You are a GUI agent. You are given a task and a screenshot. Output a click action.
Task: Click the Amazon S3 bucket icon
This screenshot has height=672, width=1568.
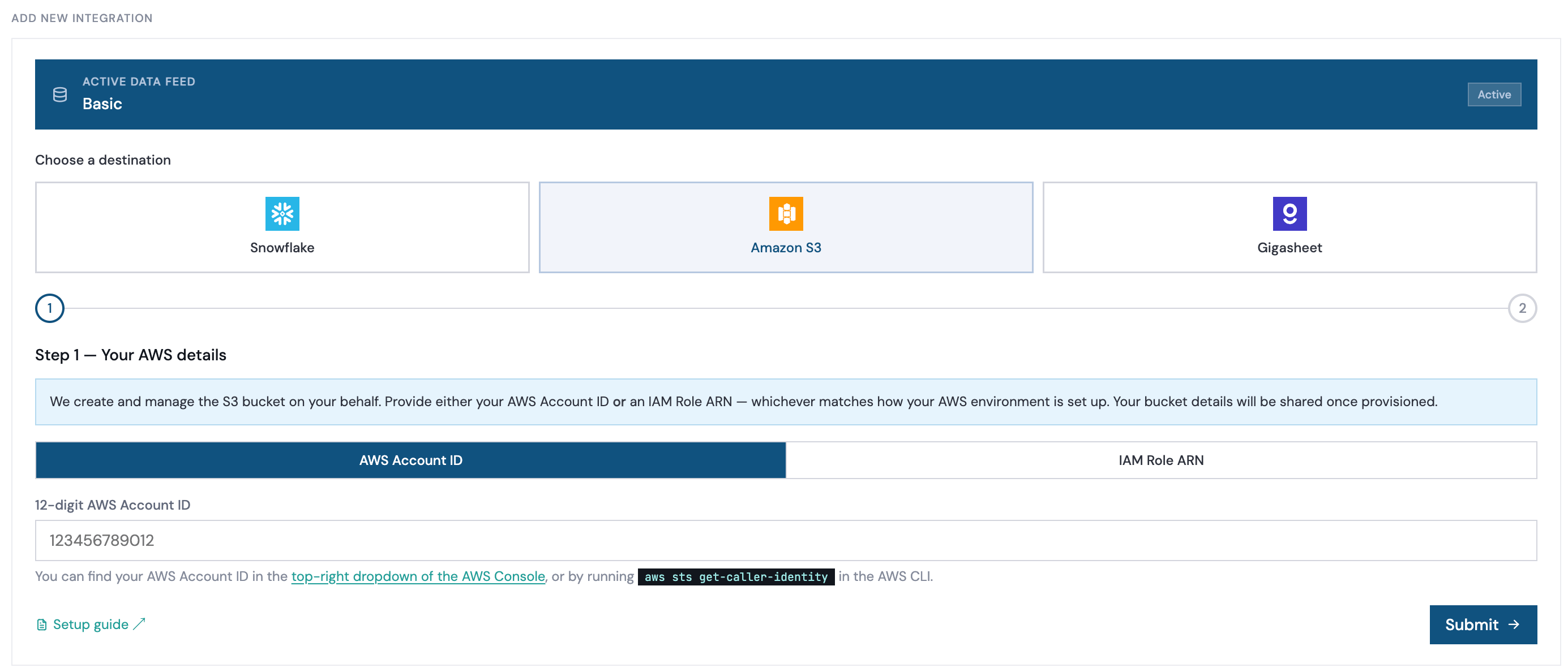click(x=785, y=213)
